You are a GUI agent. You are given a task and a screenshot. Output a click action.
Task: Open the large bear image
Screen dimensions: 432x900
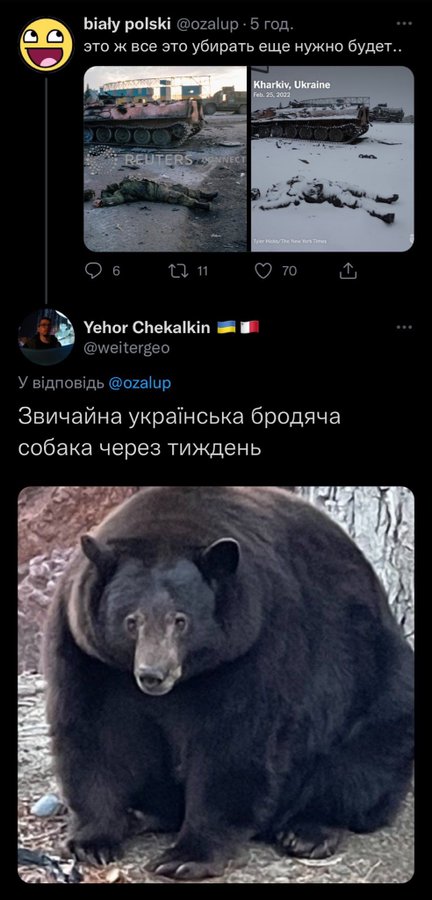click(216, 684)
